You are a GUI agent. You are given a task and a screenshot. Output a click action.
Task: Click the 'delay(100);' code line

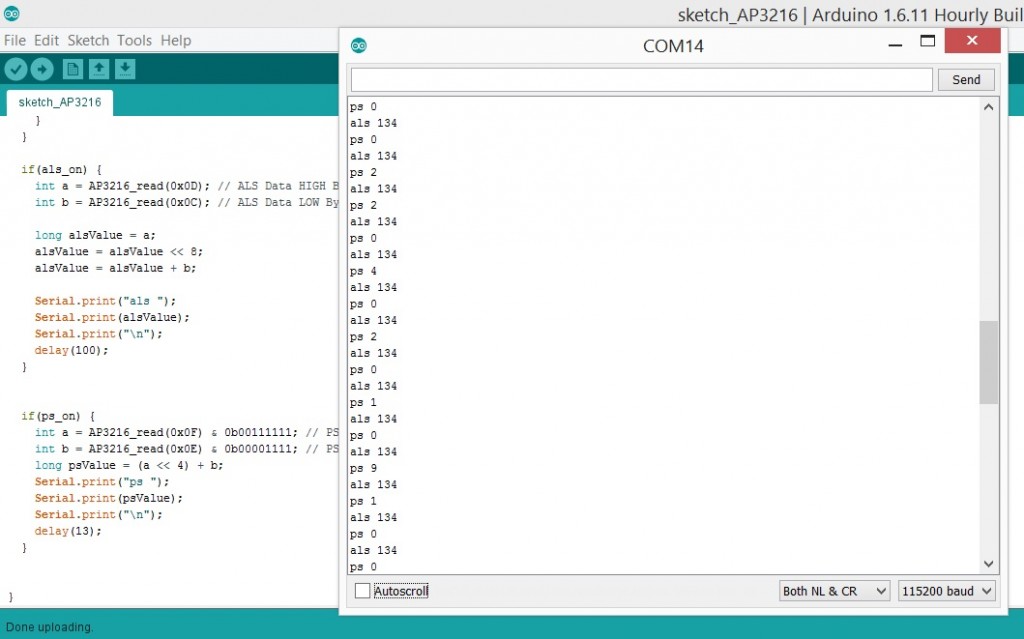pos(71,350)
